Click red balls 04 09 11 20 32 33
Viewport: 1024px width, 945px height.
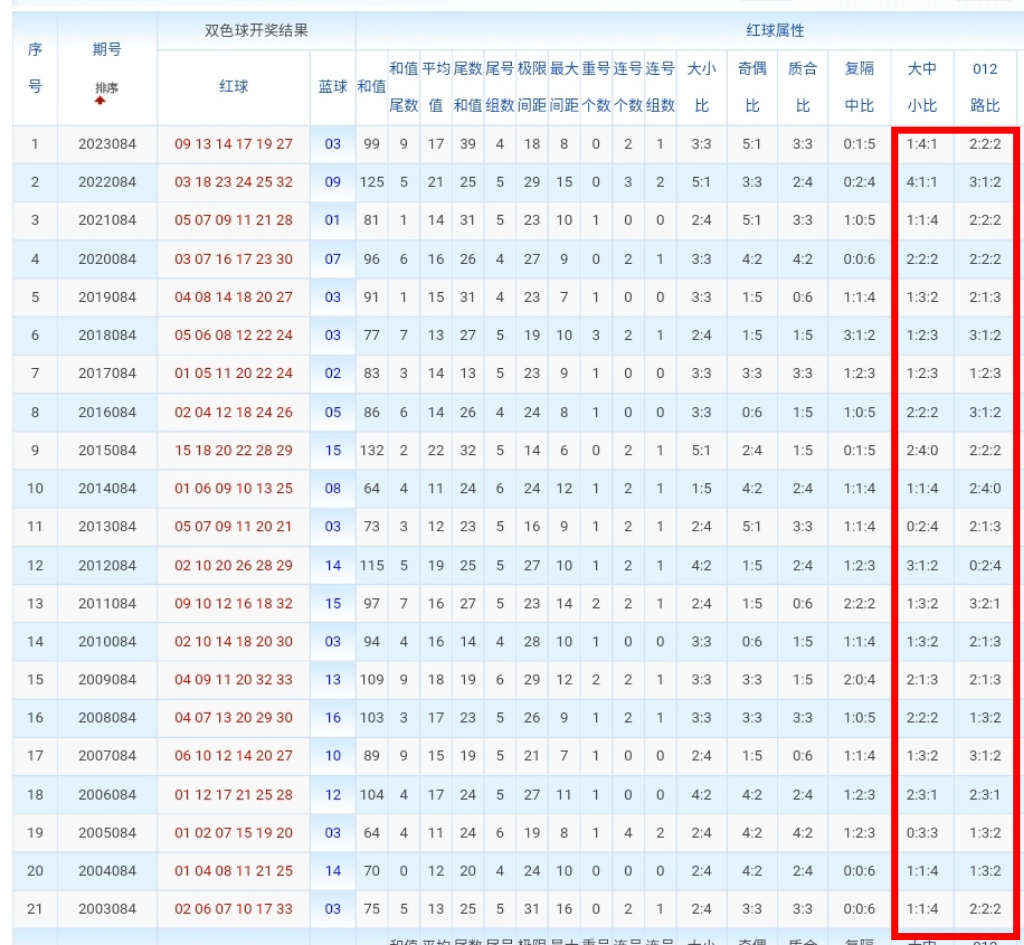click(233, 680)
